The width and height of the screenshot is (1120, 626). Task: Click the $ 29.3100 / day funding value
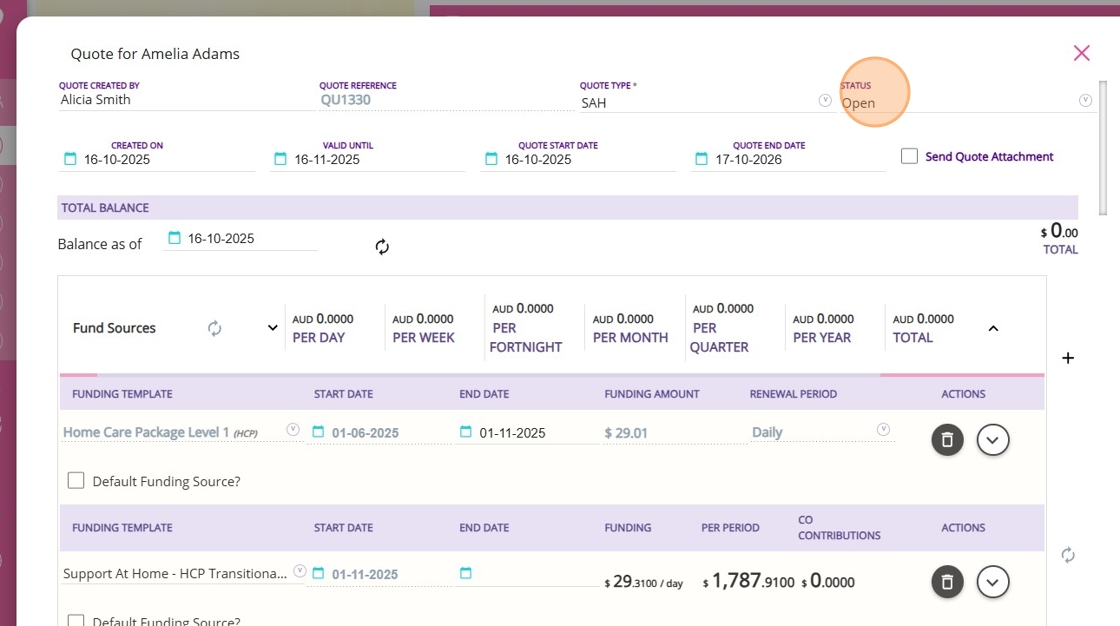pos(644,582)
